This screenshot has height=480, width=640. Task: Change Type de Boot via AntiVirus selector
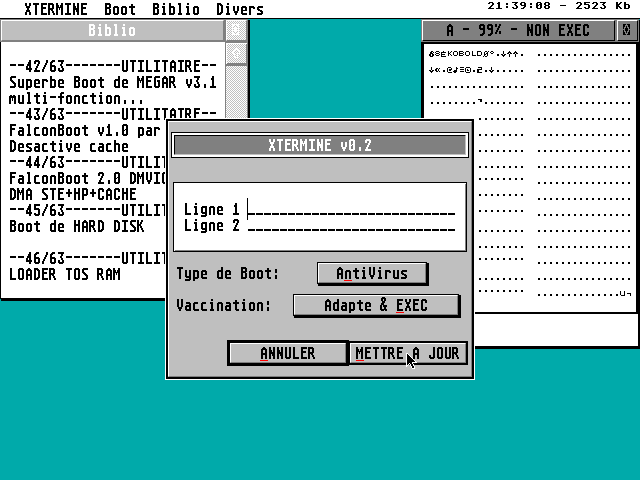point(372,273)
